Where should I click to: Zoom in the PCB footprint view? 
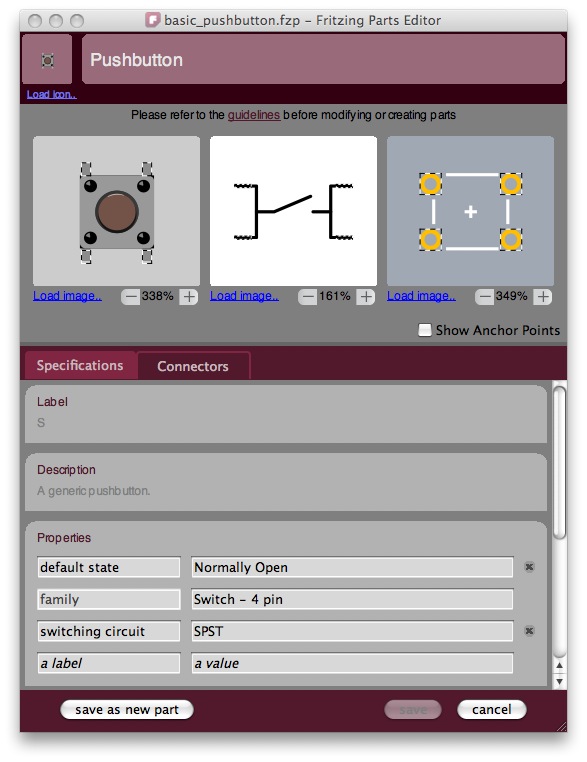[x=543, y=296]
